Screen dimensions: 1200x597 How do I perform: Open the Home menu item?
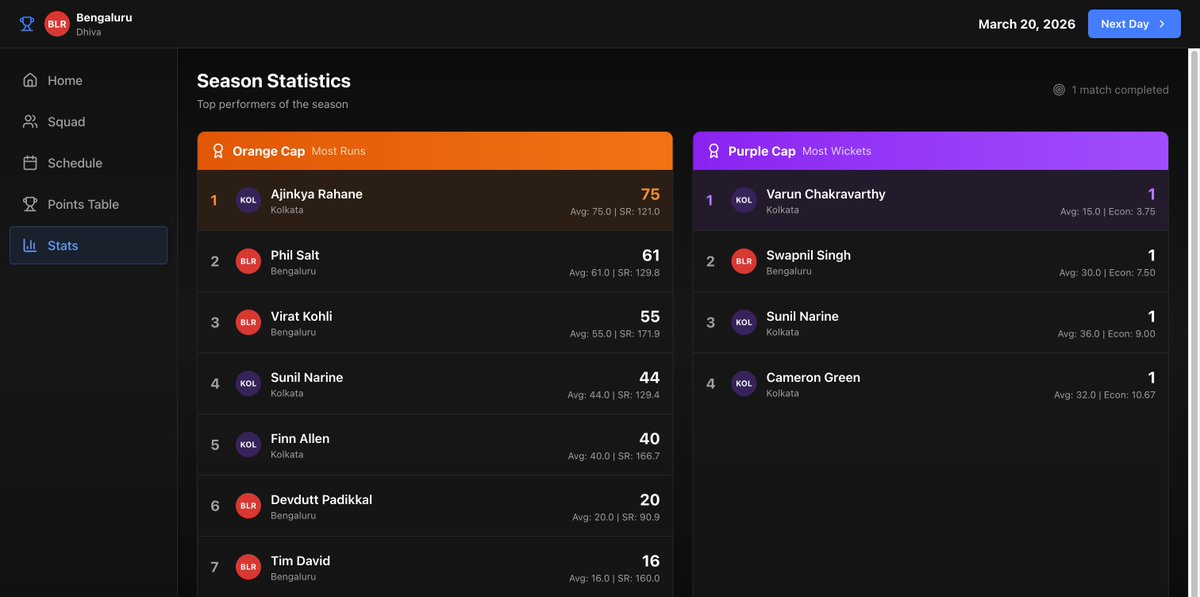pos(88,80)
